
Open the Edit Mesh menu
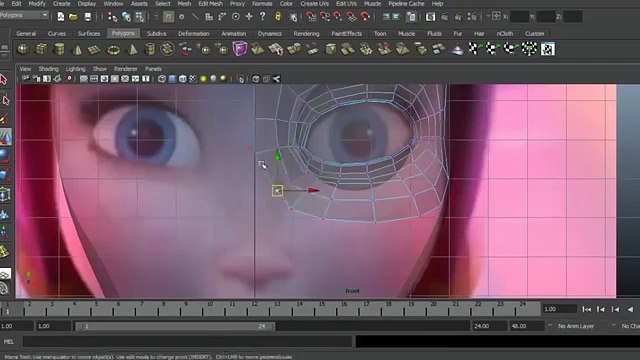point(211,4)
